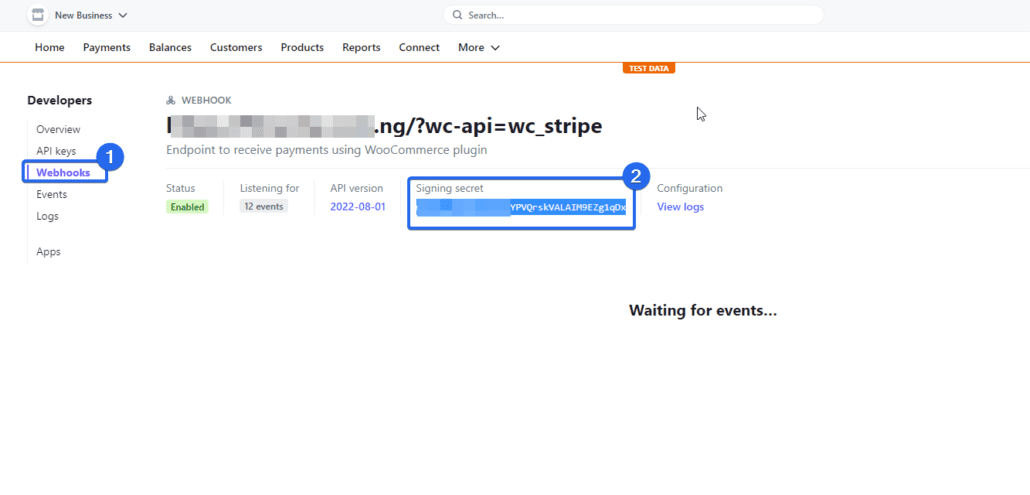Viewport: 1030px width, 495px height.
Task: Click the webhook icon beside WEBHOOK label
Action: coord(171,100)
